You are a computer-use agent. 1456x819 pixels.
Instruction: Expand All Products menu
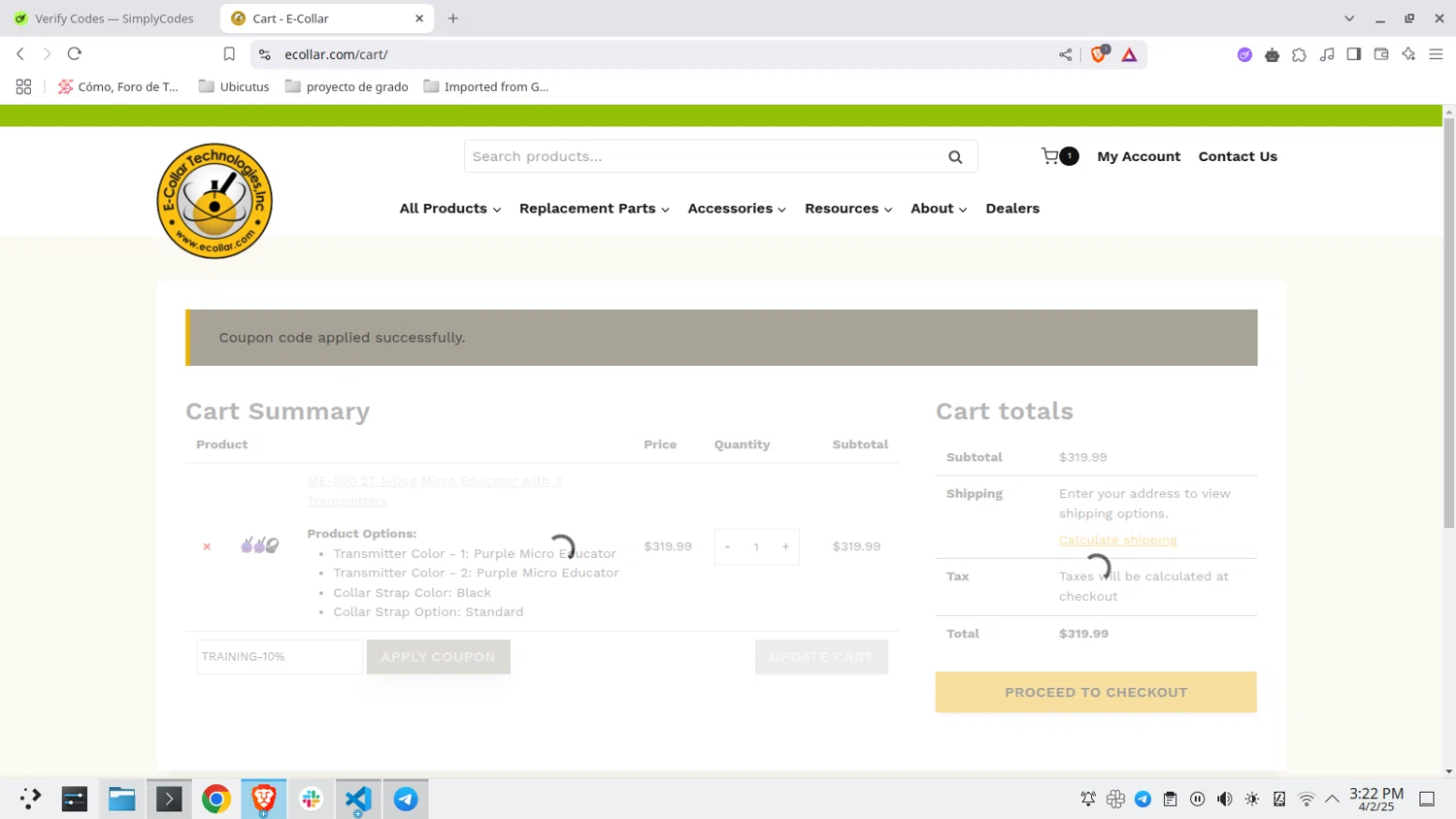[x=450, y=209]
